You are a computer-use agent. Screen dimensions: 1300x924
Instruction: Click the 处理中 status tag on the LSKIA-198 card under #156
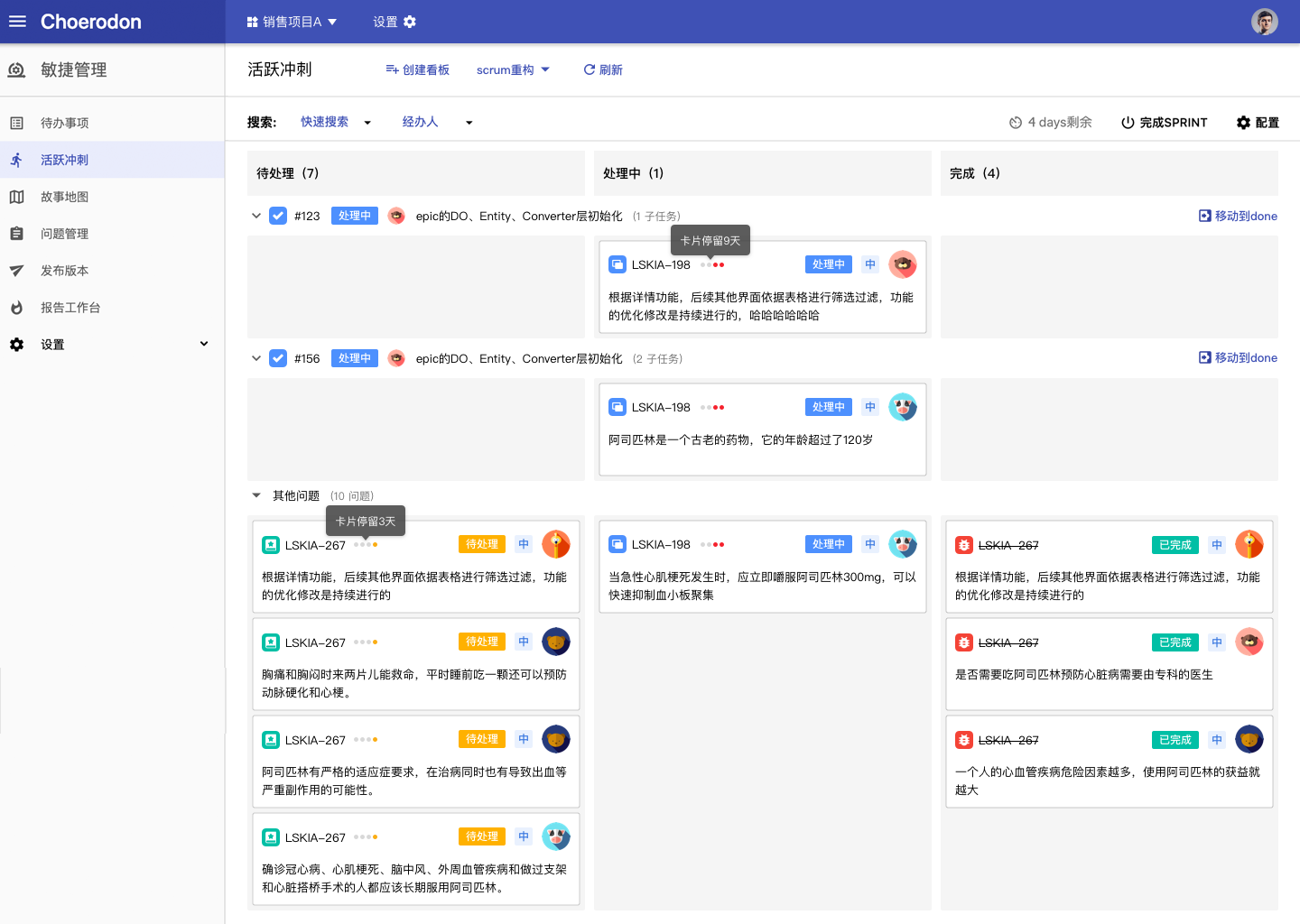point(829,407)
